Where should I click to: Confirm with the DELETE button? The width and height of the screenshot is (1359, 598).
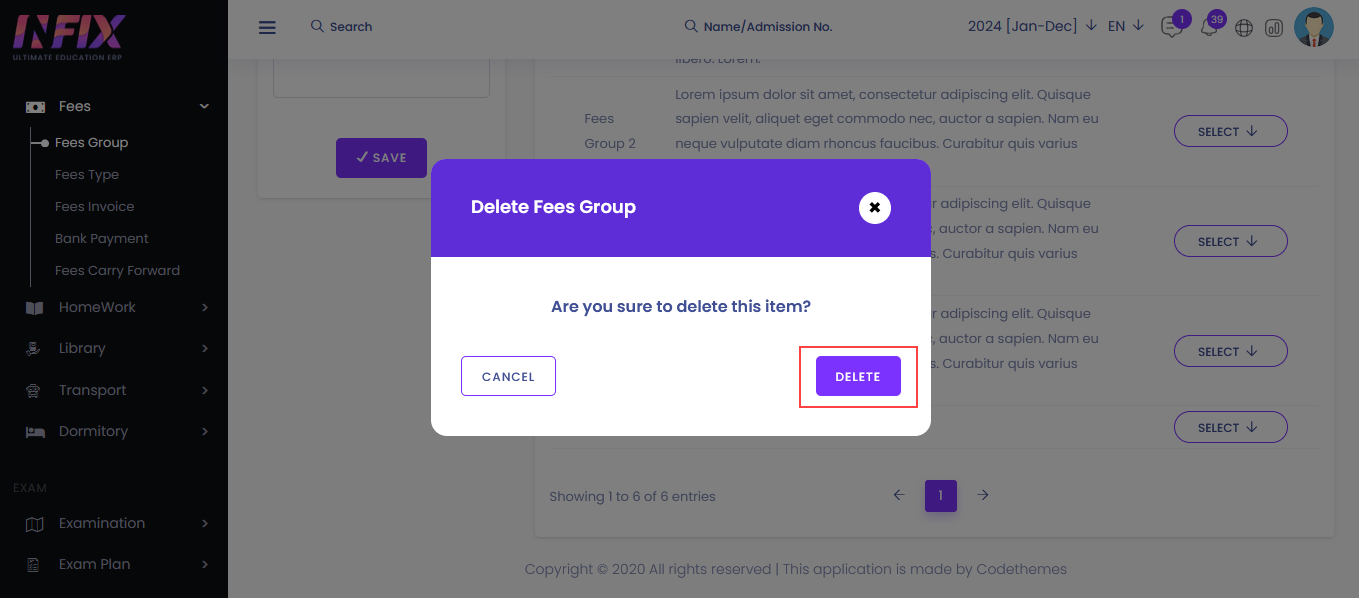click(x=858, y=376)
